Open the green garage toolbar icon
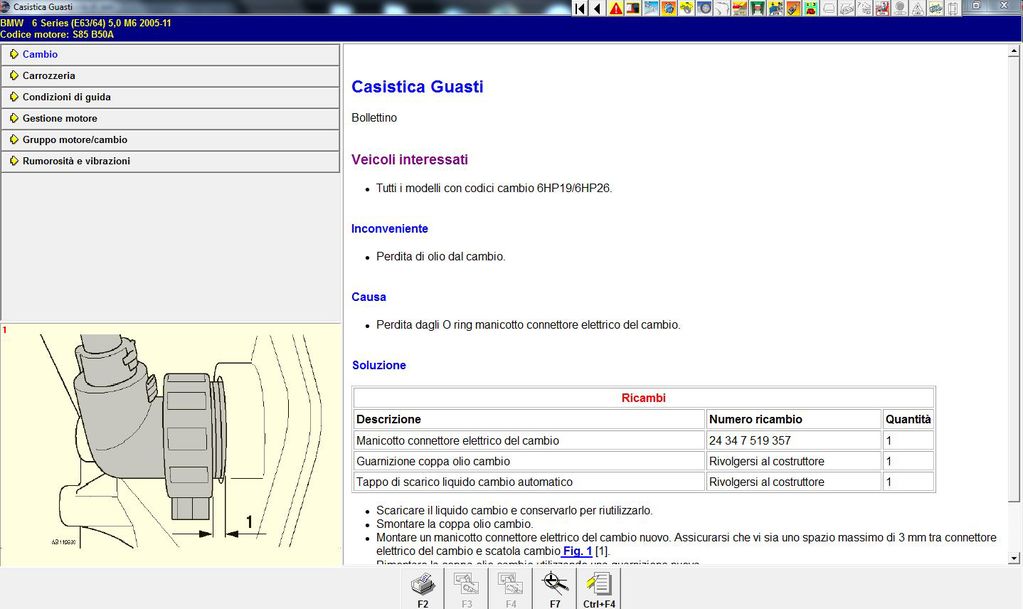 (757, 8)
